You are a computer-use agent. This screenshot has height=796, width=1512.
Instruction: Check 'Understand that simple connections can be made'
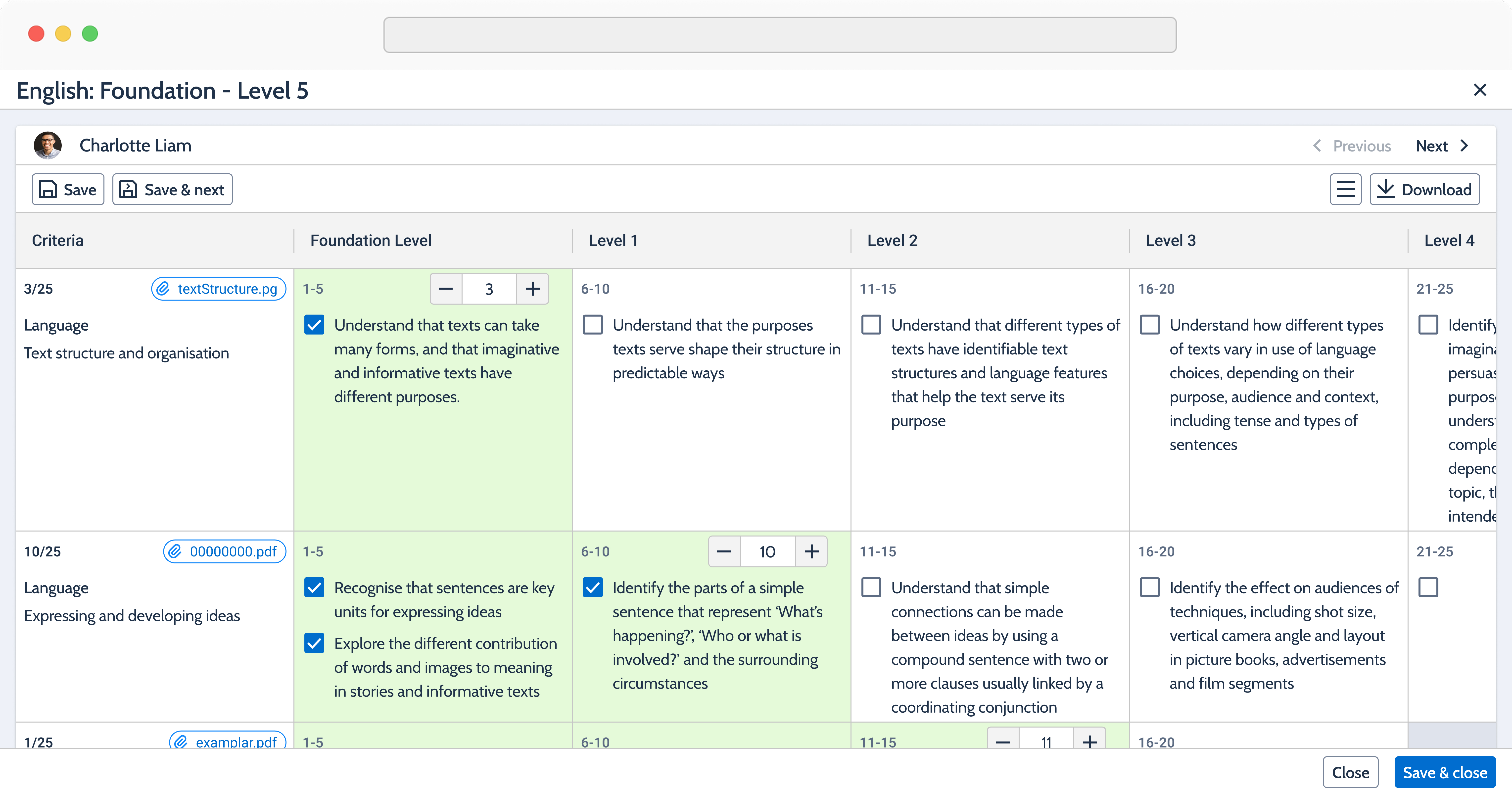coord(871,587)
